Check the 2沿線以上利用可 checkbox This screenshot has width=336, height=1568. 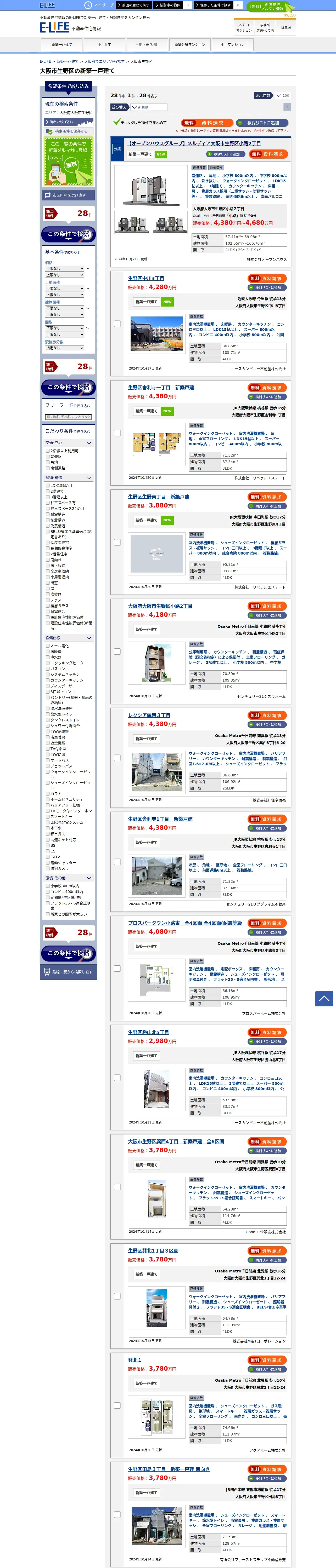click(48, 451)
